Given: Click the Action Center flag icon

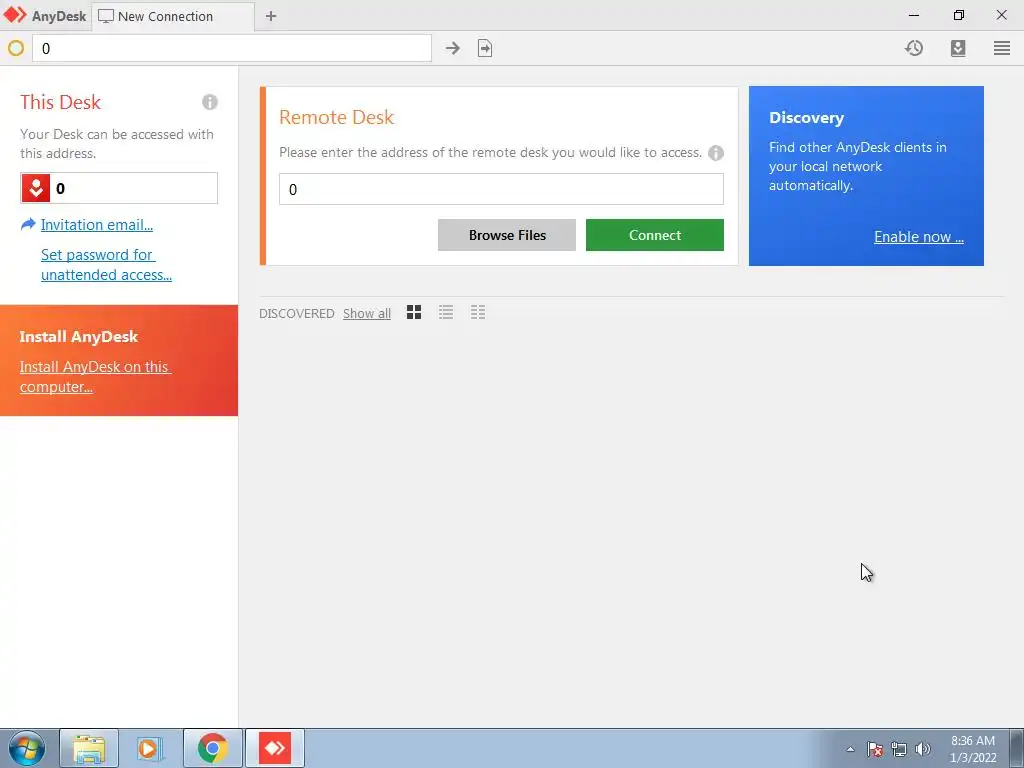Looking at the screenshot, I should coord(875,749).
